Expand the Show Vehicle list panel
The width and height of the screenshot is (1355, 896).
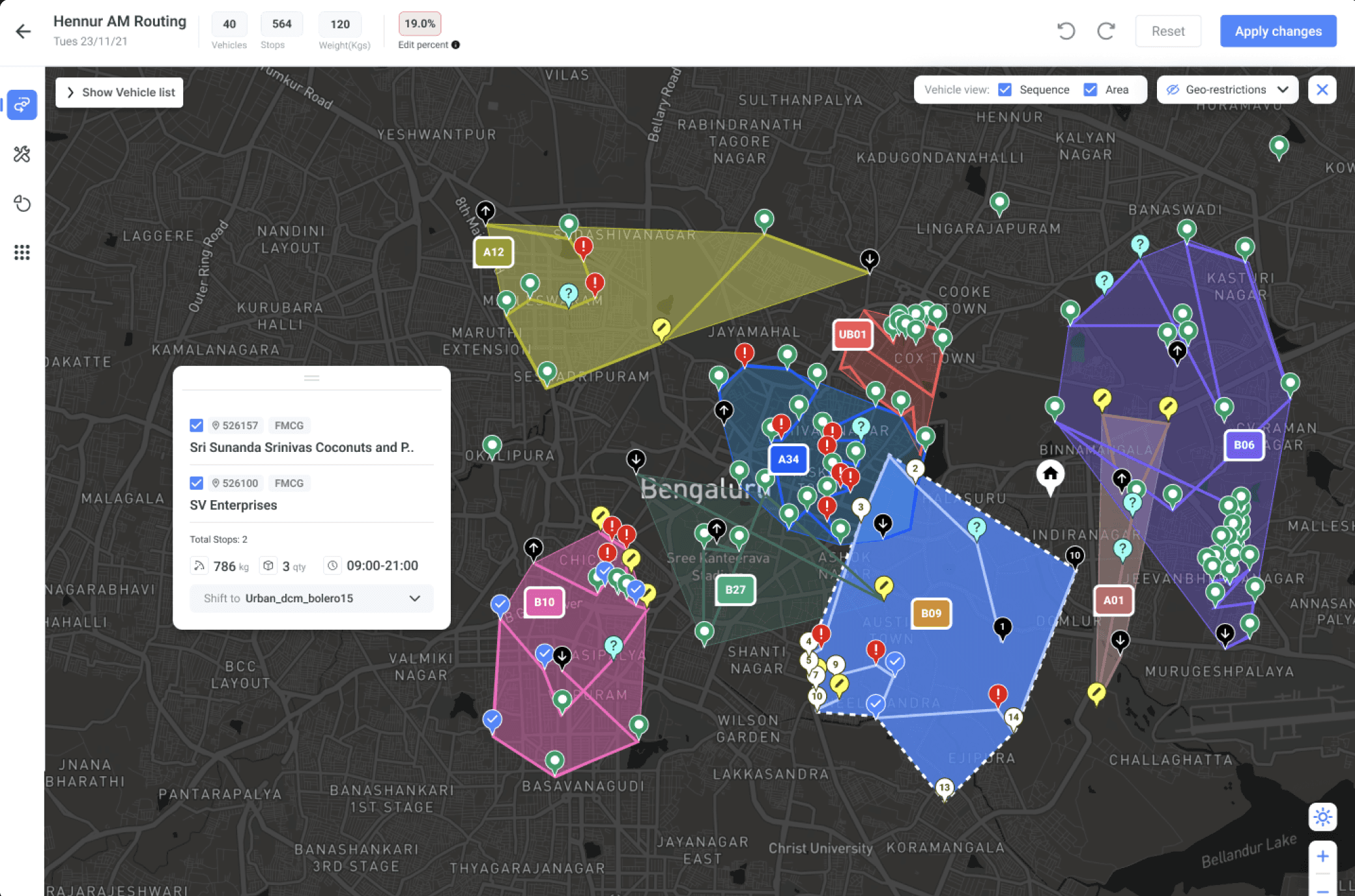120,92
